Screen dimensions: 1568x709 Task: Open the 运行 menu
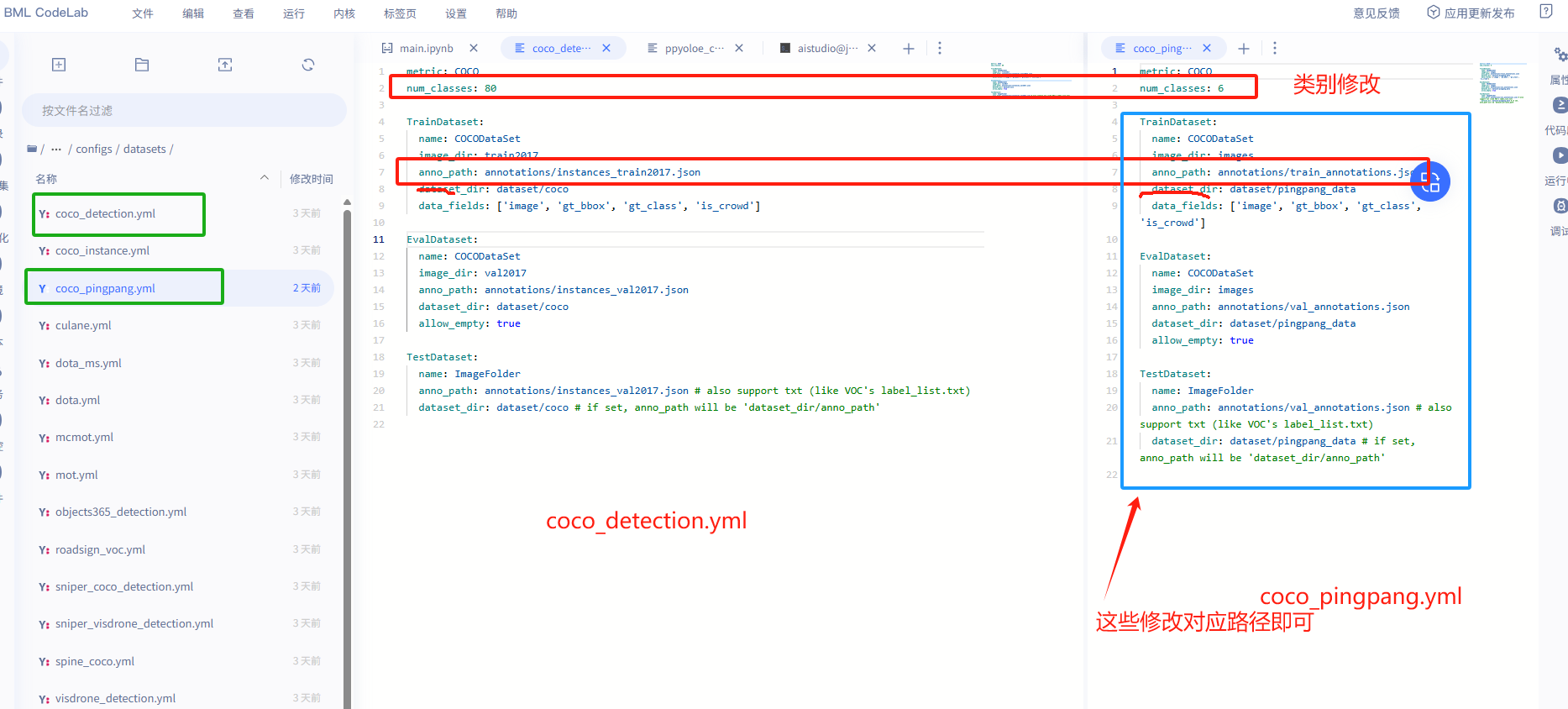point(294,13)
